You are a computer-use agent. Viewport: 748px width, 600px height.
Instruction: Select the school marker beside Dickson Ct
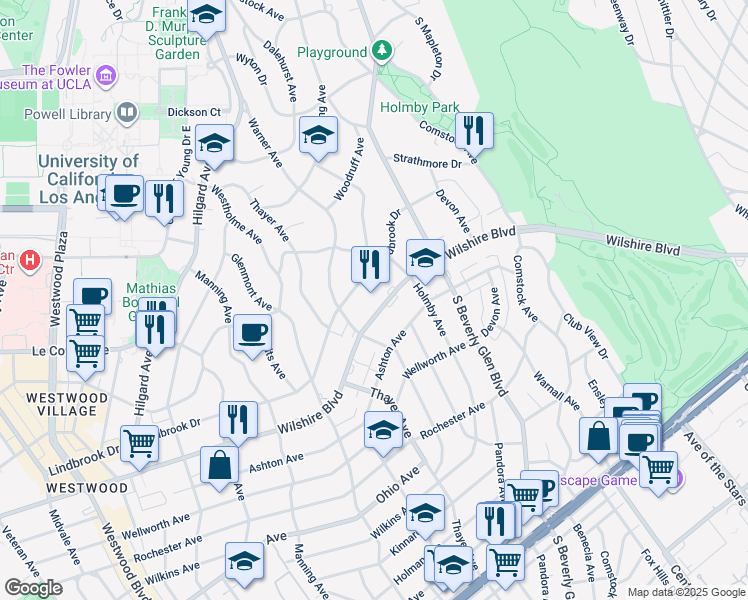coord(214,144)
